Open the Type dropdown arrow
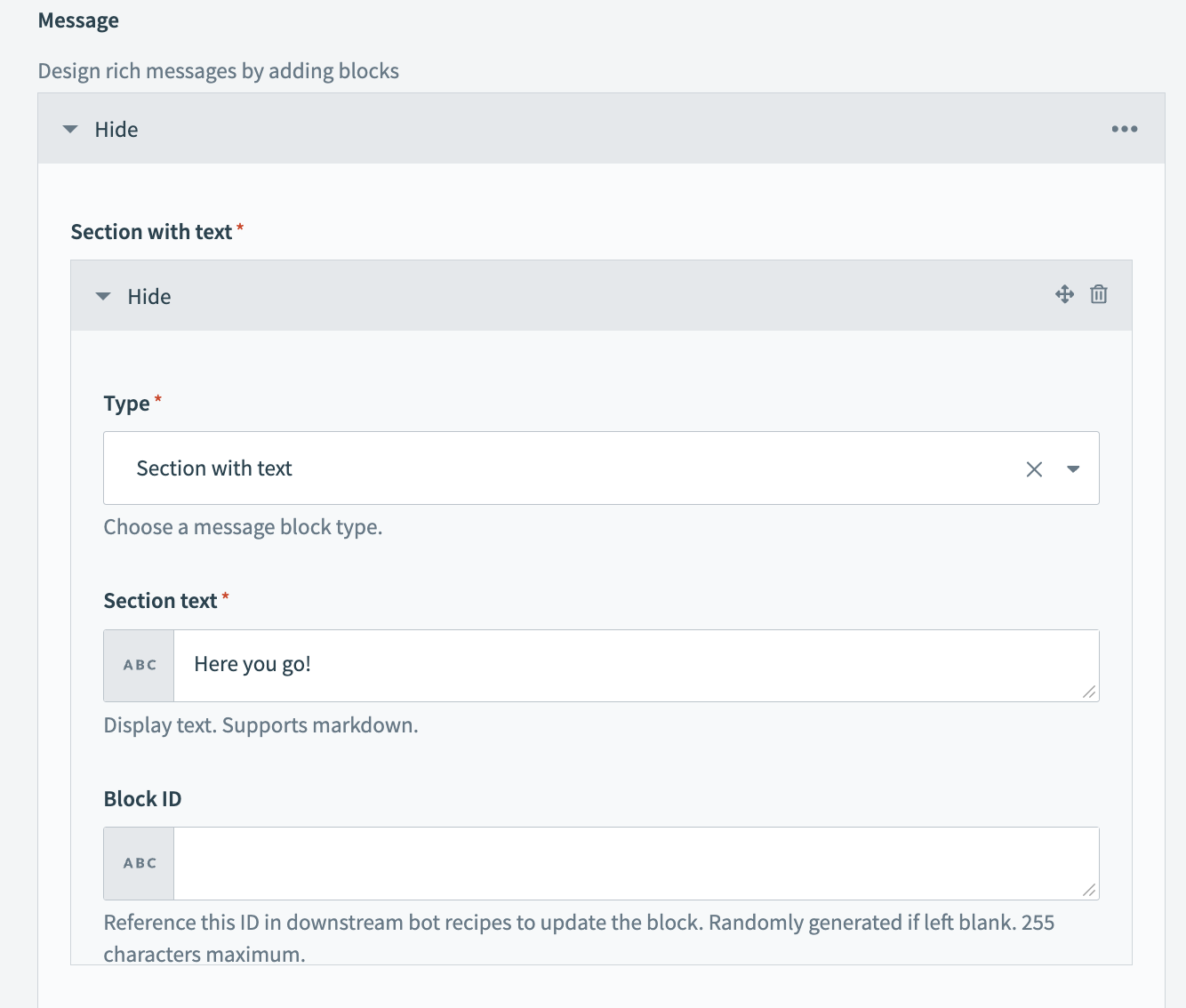This screenshot has height=1008, width=1186. (x=1073, y=469)
